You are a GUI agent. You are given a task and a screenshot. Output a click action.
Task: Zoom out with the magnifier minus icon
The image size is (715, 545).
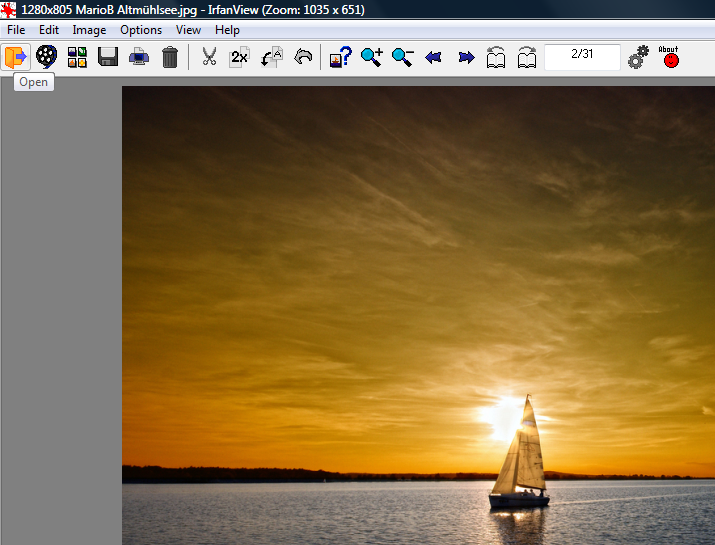click(x=403, y=57)
